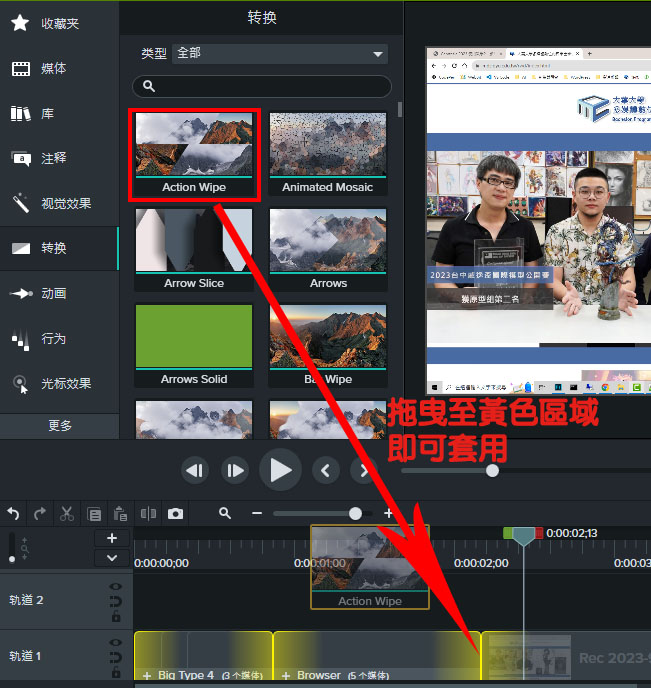Switch to the Animations (动画) tab
Image resolution: width=651 pixels, height=688 pixels.
point(53,293)
